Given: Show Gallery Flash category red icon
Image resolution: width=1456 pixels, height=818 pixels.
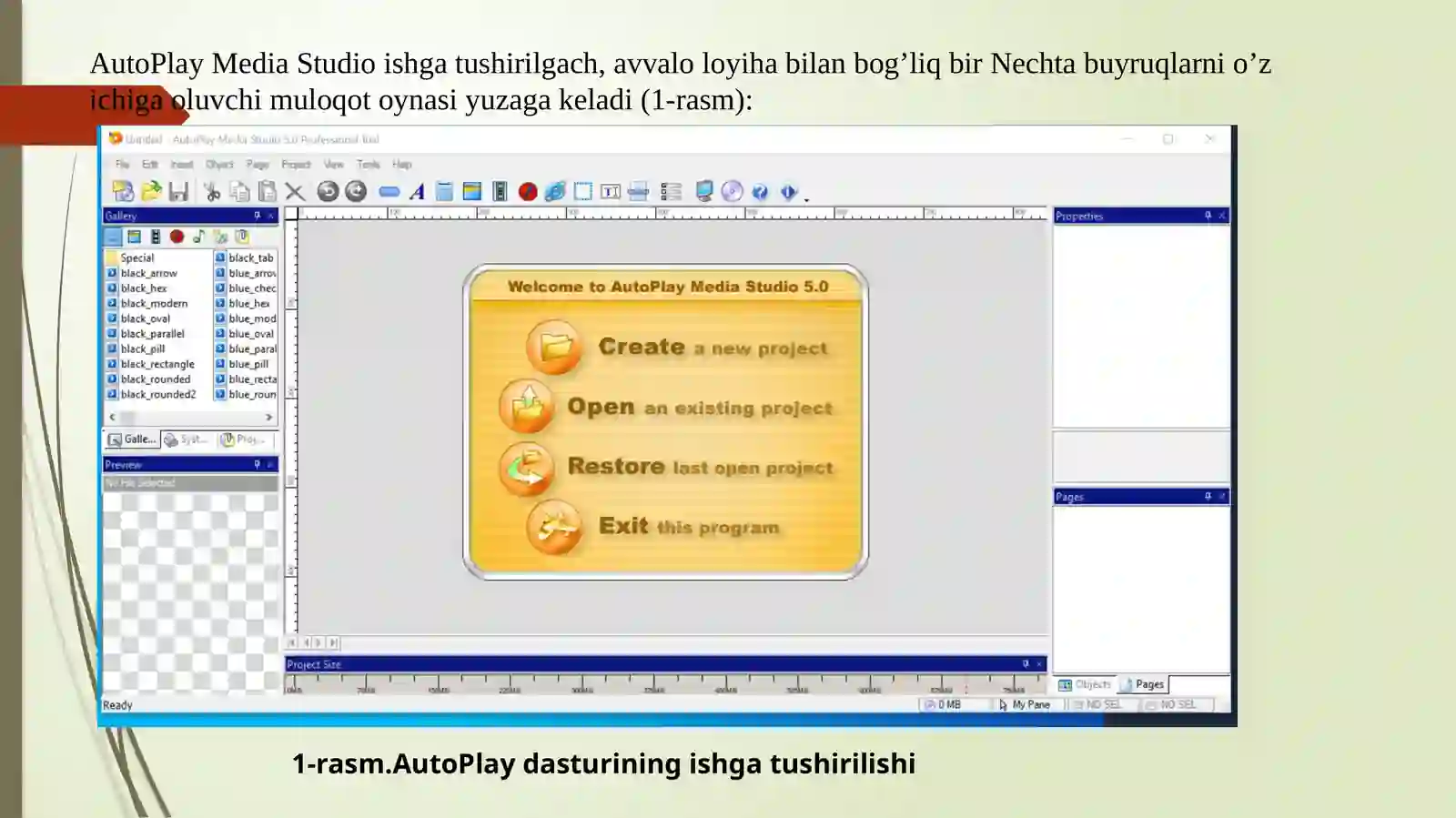Looking at the screenshot, I should click(x=177, y=237).
